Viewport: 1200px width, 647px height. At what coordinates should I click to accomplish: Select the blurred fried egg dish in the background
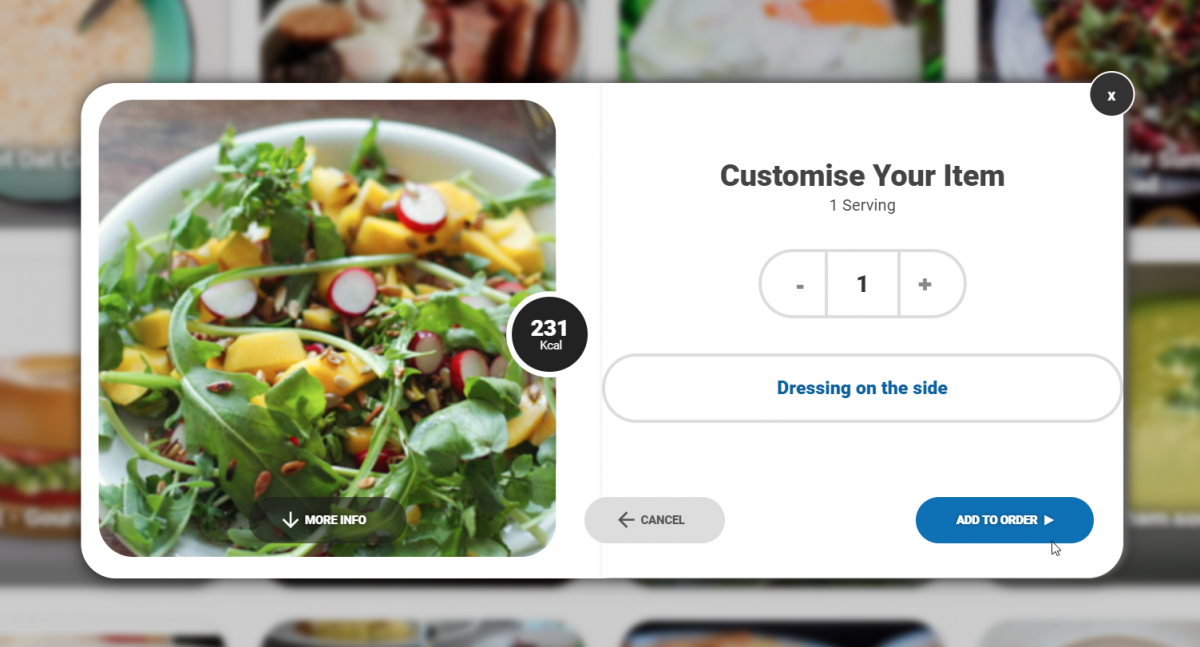768,38
